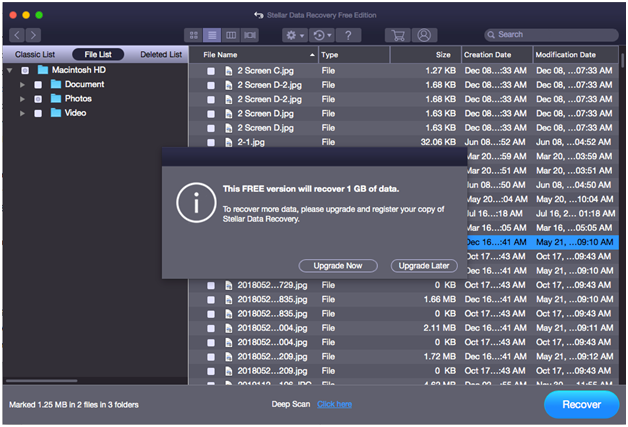Sort by the Type column header
628x427 pixels.
354,55
